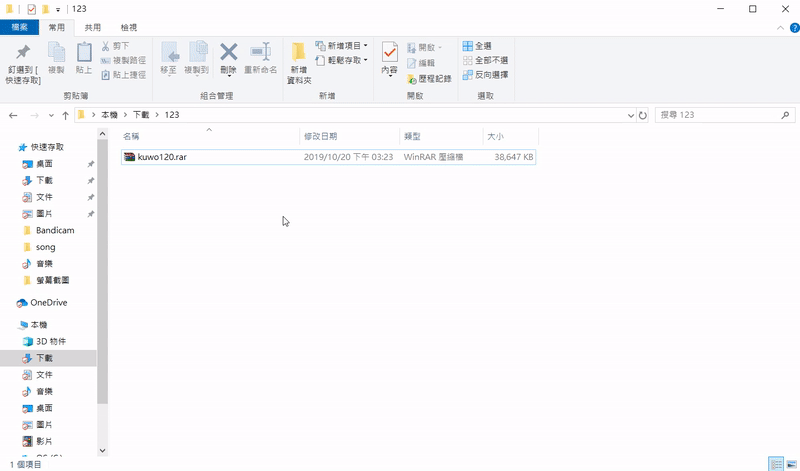Open OneDrive in the sidebar
Viewport: 800px width, 471px height.
point(48,303)
